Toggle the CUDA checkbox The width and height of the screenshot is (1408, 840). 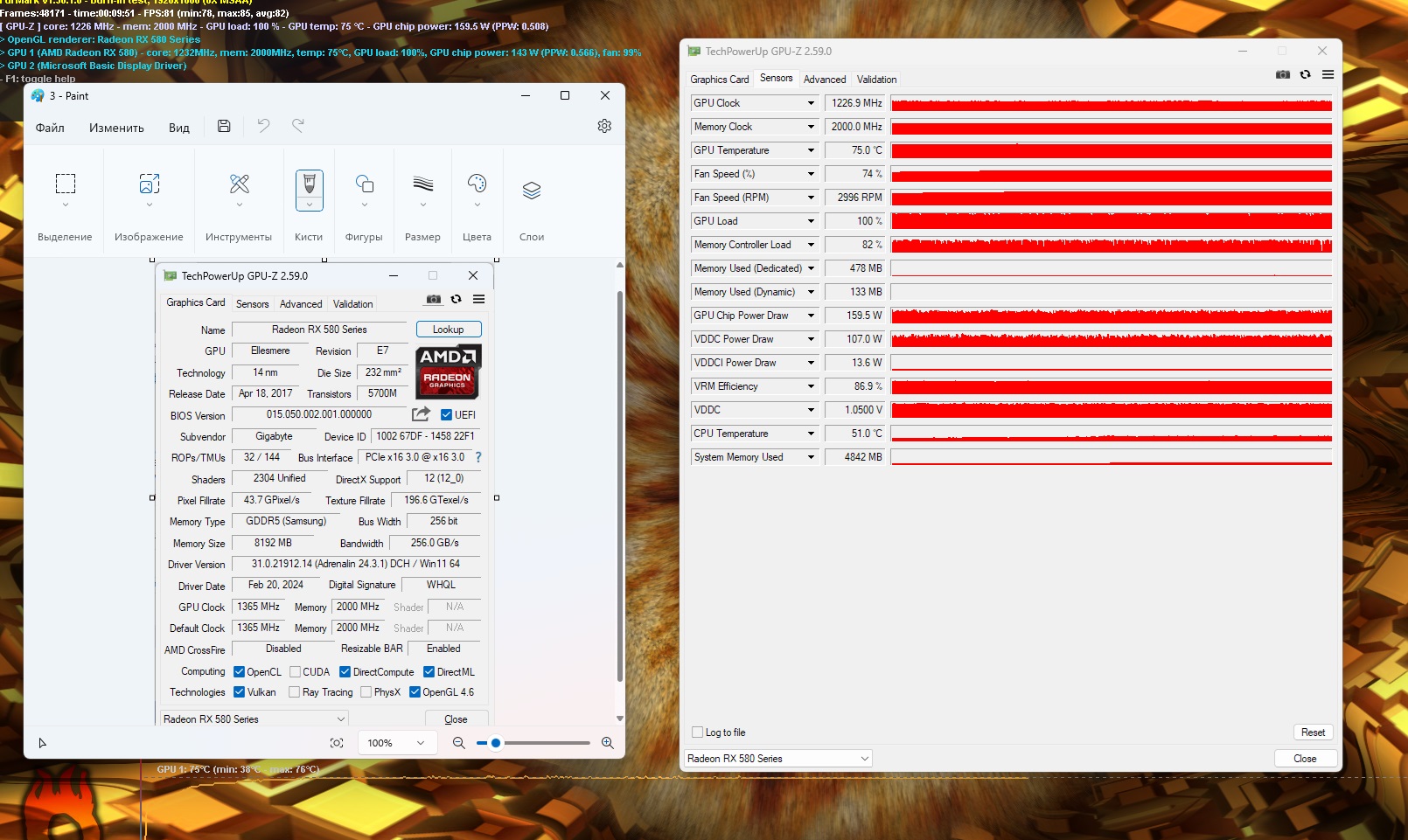295,672
